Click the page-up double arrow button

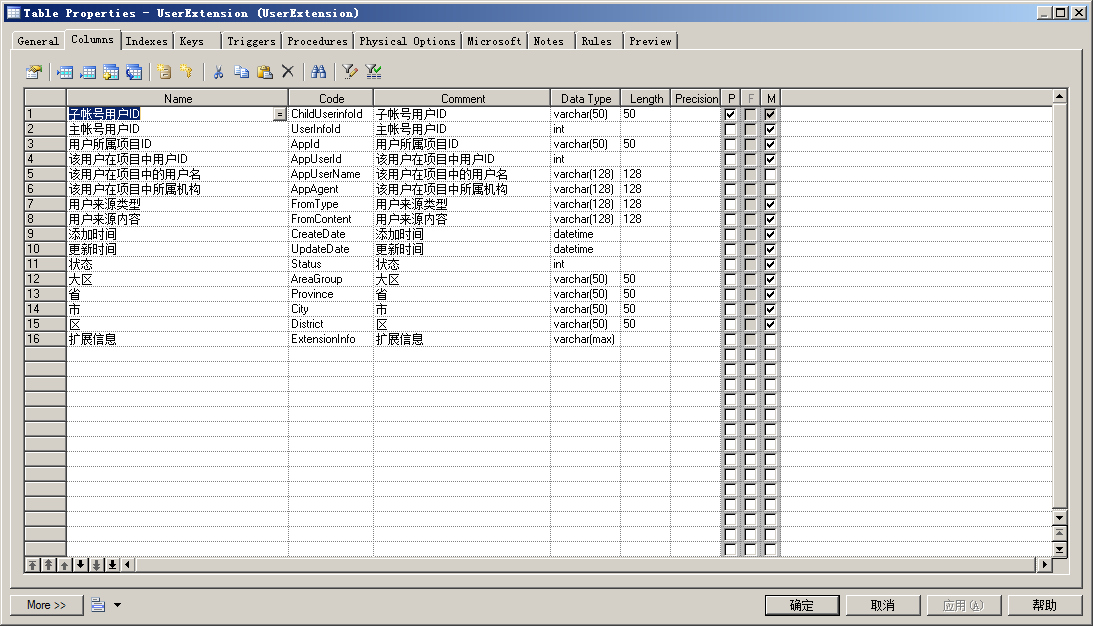(x=49, y=565)
